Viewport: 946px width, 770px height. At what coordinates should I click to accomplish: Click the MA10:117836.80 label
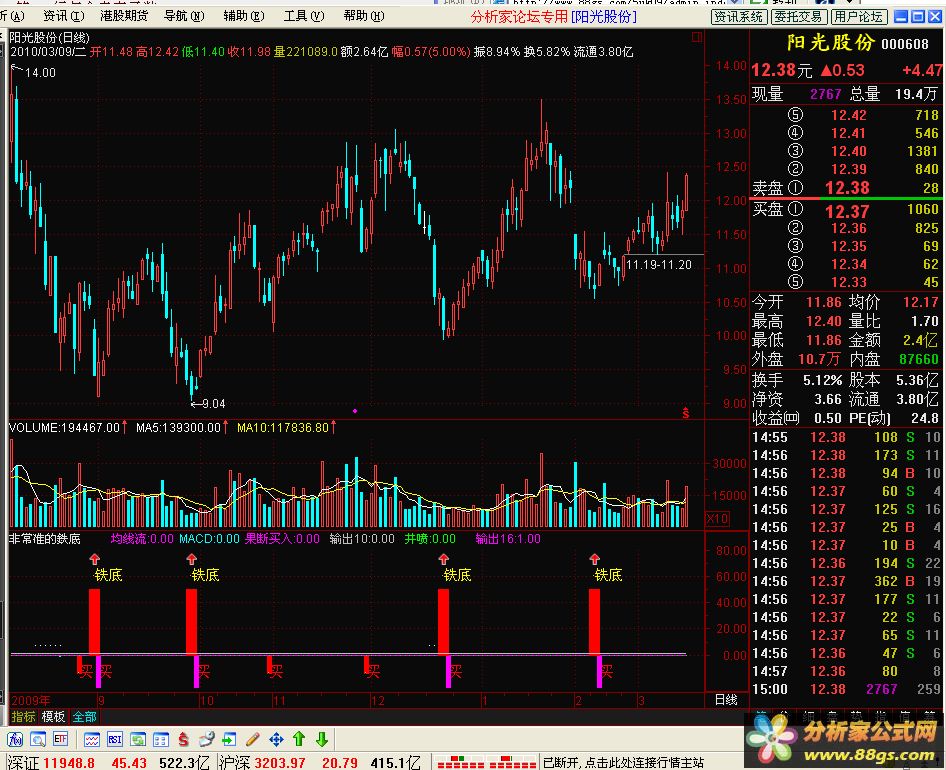tap(283, 428)
